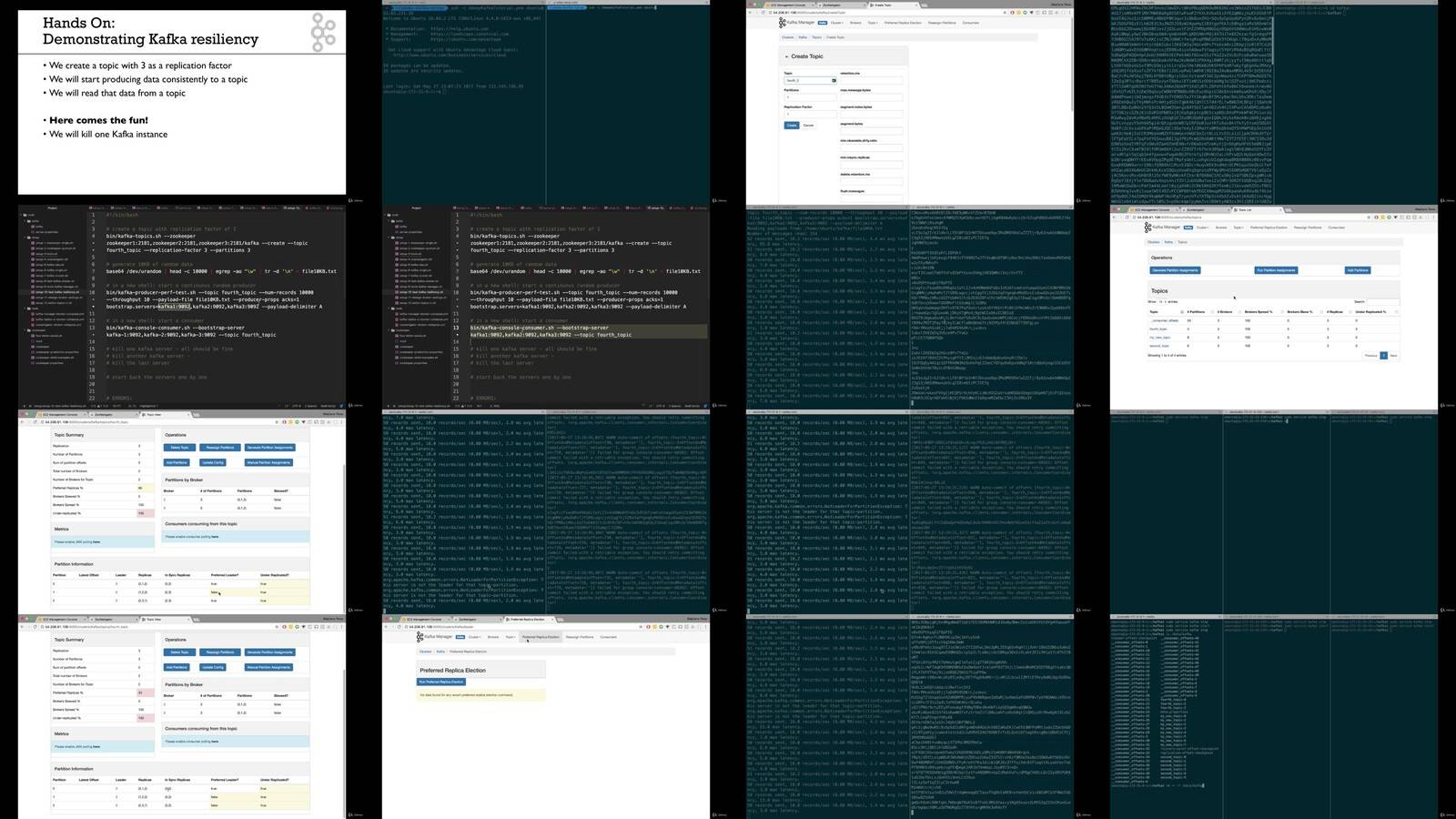Open Cluster dropdown on the Topic List page
This screenshot has width=1456, height=819.
[1203, 227]
